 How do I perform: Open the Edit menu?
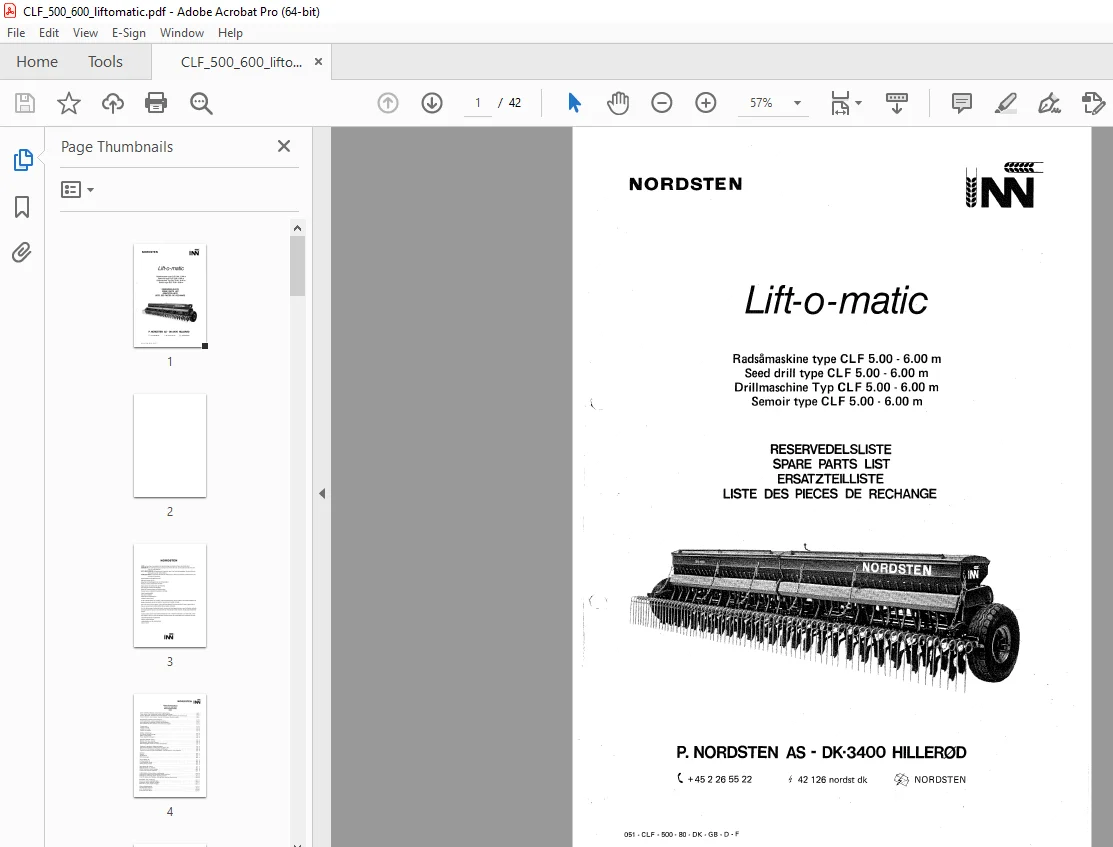click(49, 33)
